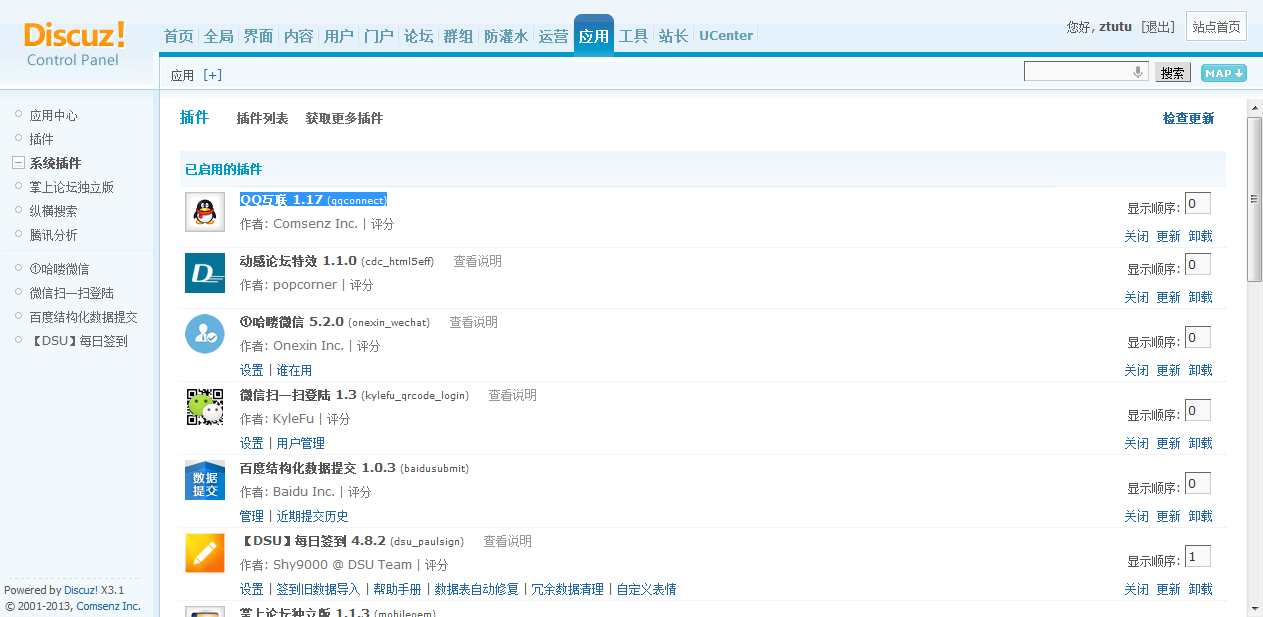Open the UCenter top menu

(726, 36)
